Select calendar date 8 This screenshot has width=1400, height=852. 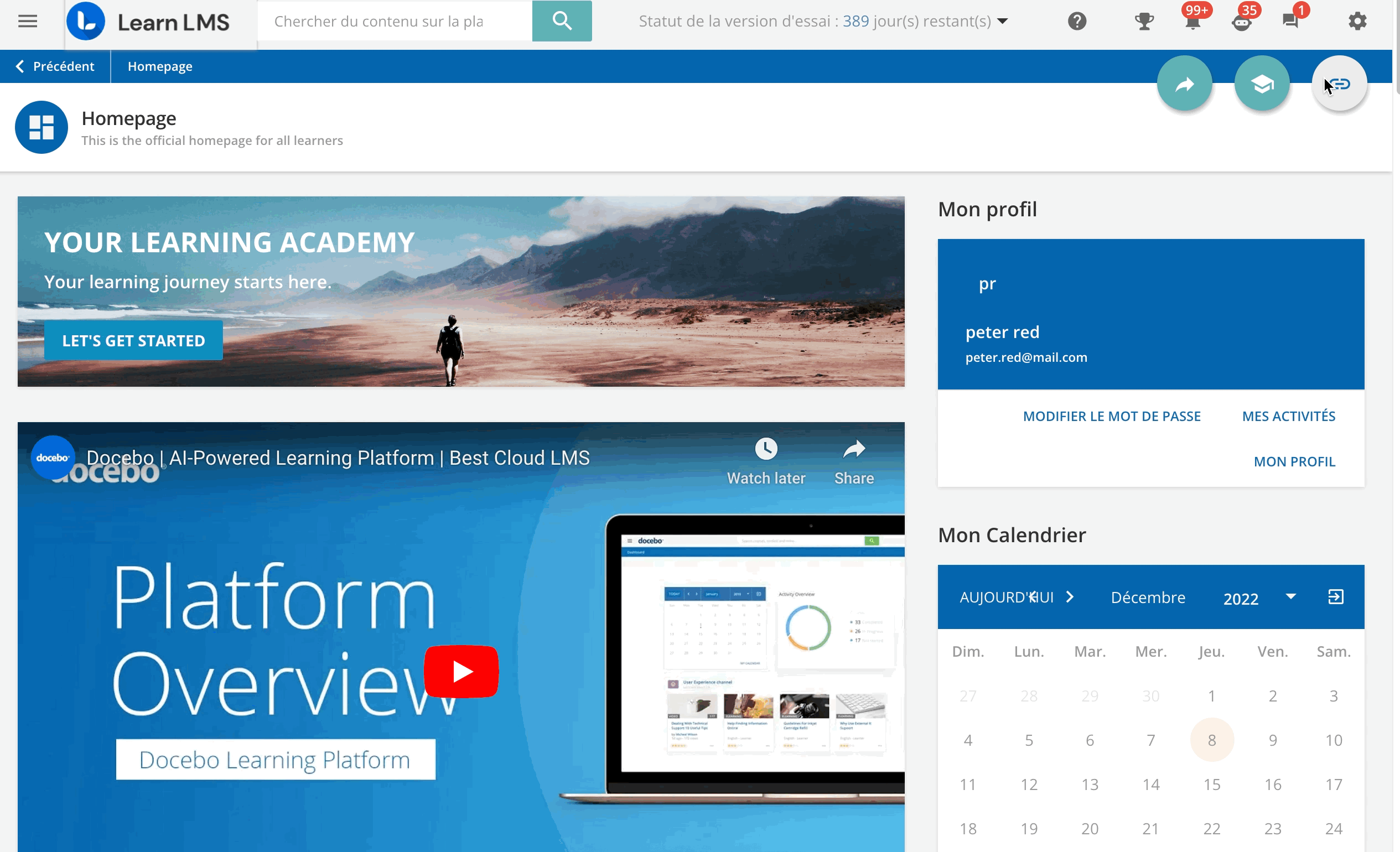pos(1211,740)
